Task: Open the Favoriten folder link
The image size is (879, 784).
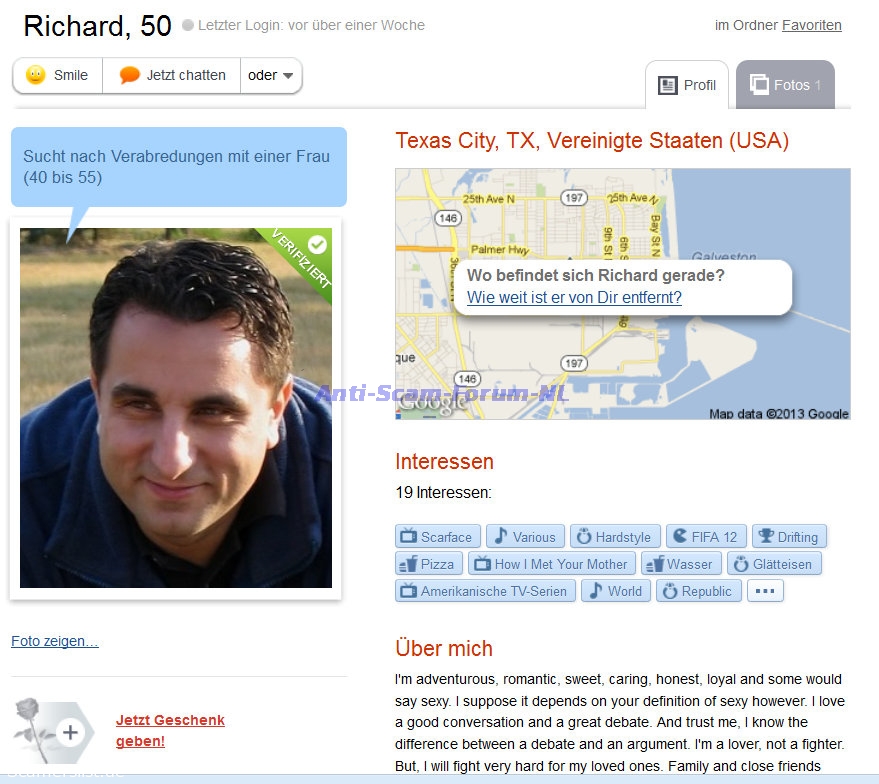Action: [812, 25]
